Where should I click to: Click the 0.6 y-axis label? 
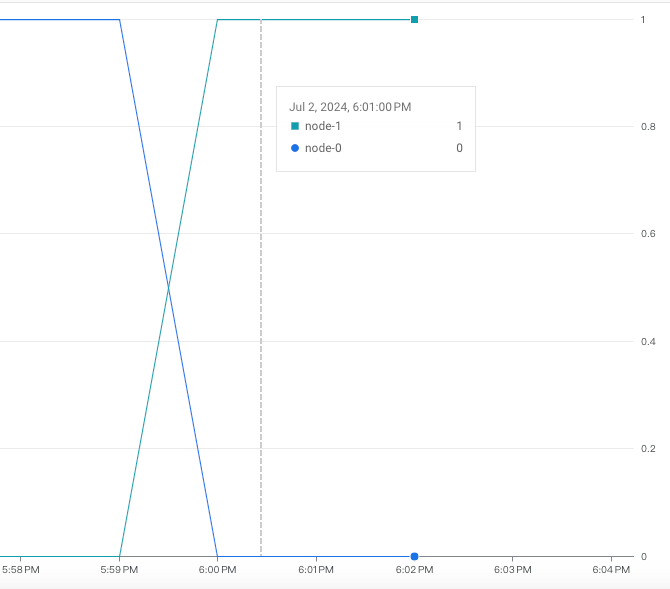[648, 234]
